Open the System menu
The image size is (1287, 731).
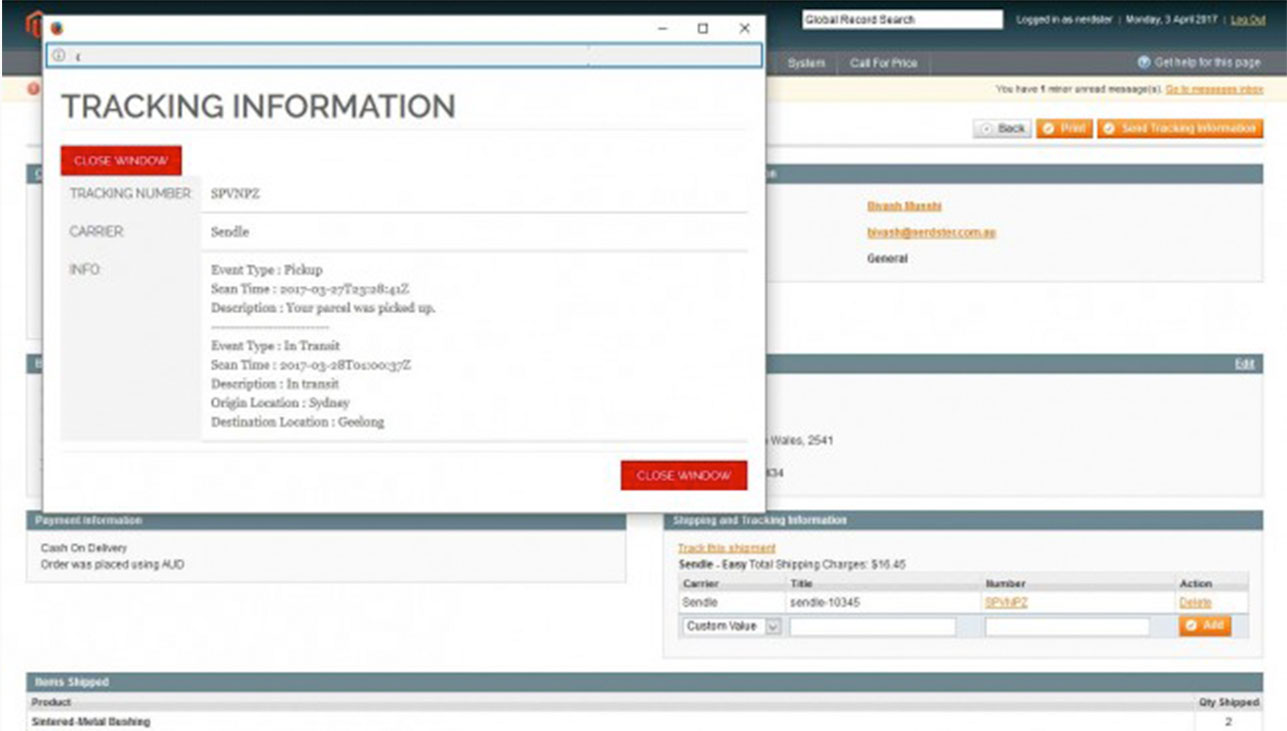click(x=806, y=63)
